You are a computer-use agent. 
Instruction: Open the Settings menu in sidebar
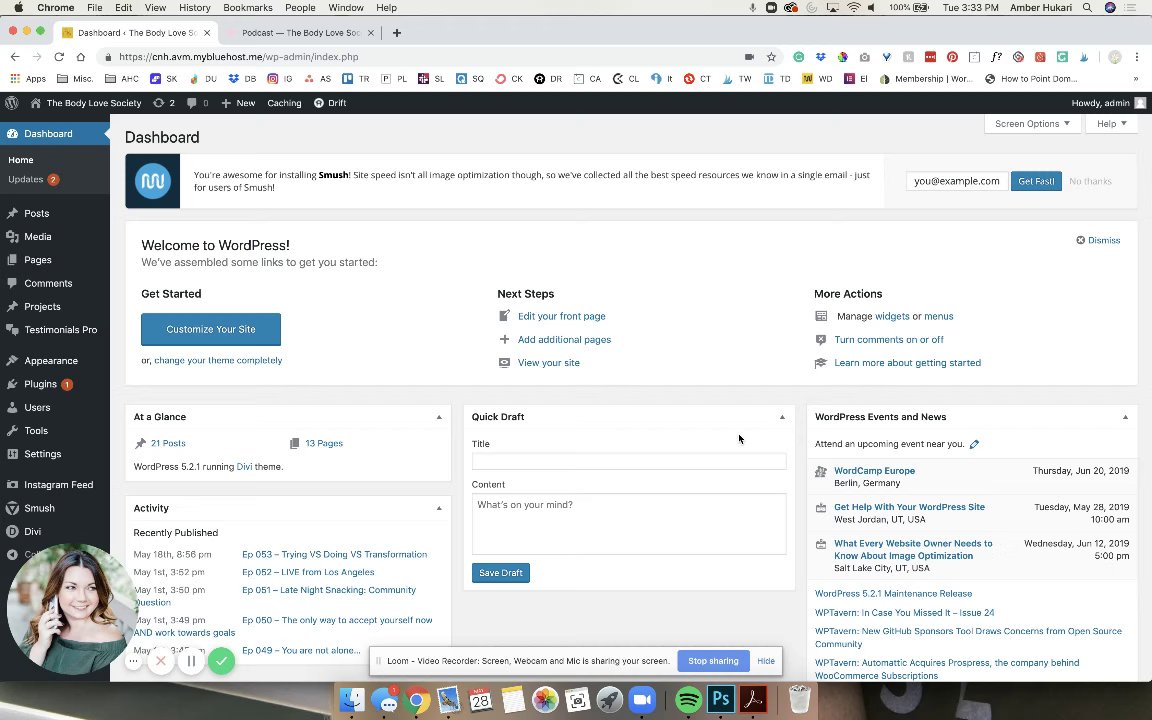(42, 454)
